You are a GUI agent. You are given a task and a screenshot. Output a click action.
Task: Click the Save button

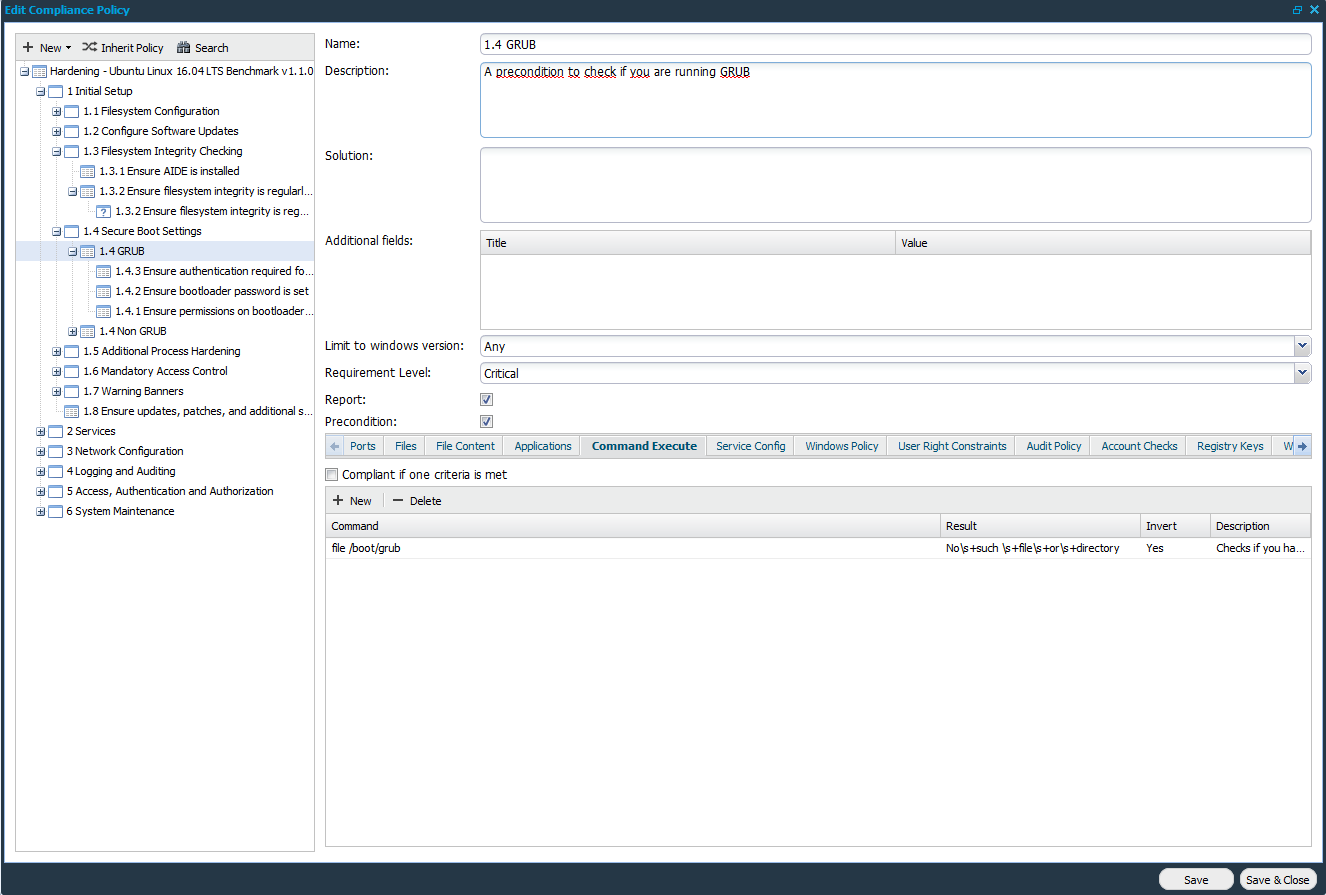click(x=1195, y=880)
